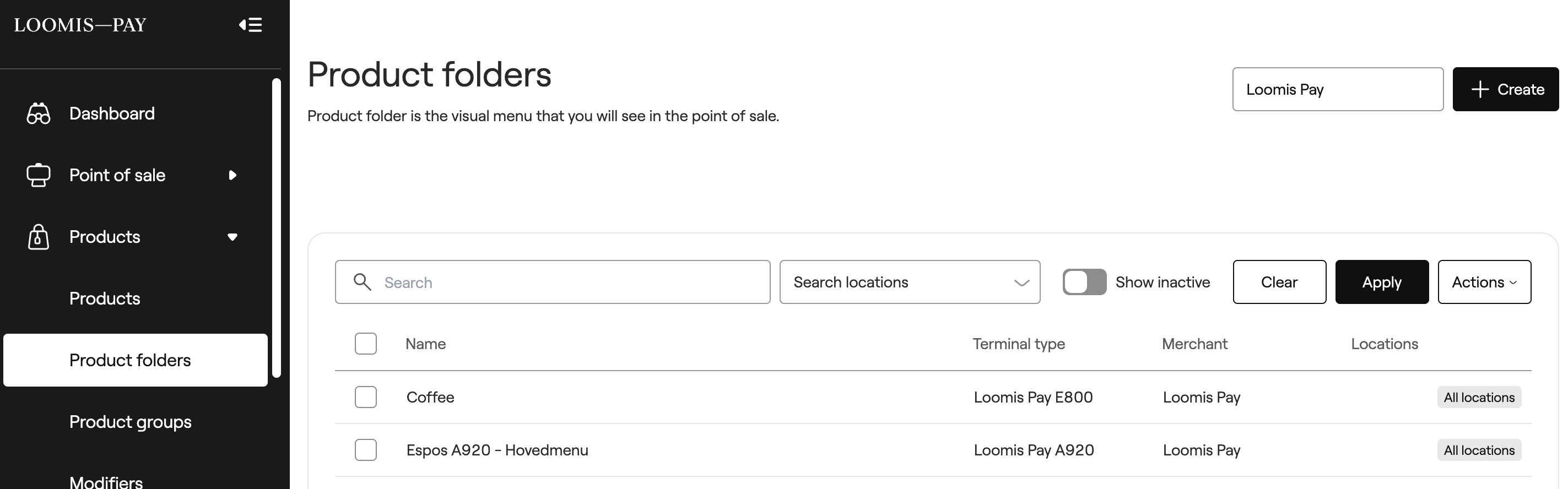Click the Dashboard binoculars icon
The height and width of the screenshot is (489, 1568).
[x=39, y=114]
